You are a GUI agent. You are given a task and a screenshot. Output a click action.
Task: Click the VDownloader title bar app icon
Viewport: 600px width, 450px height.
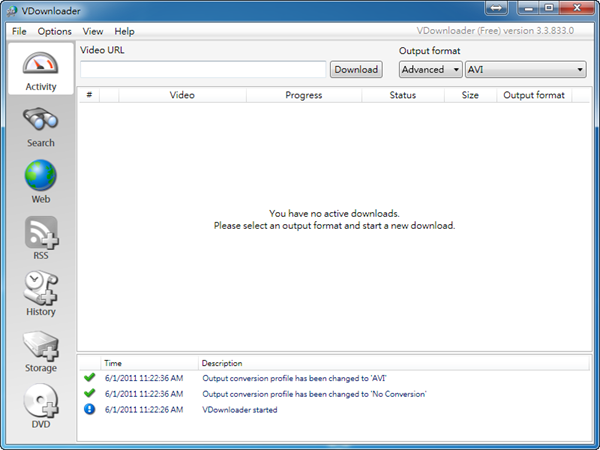click(x=12, y=11)
